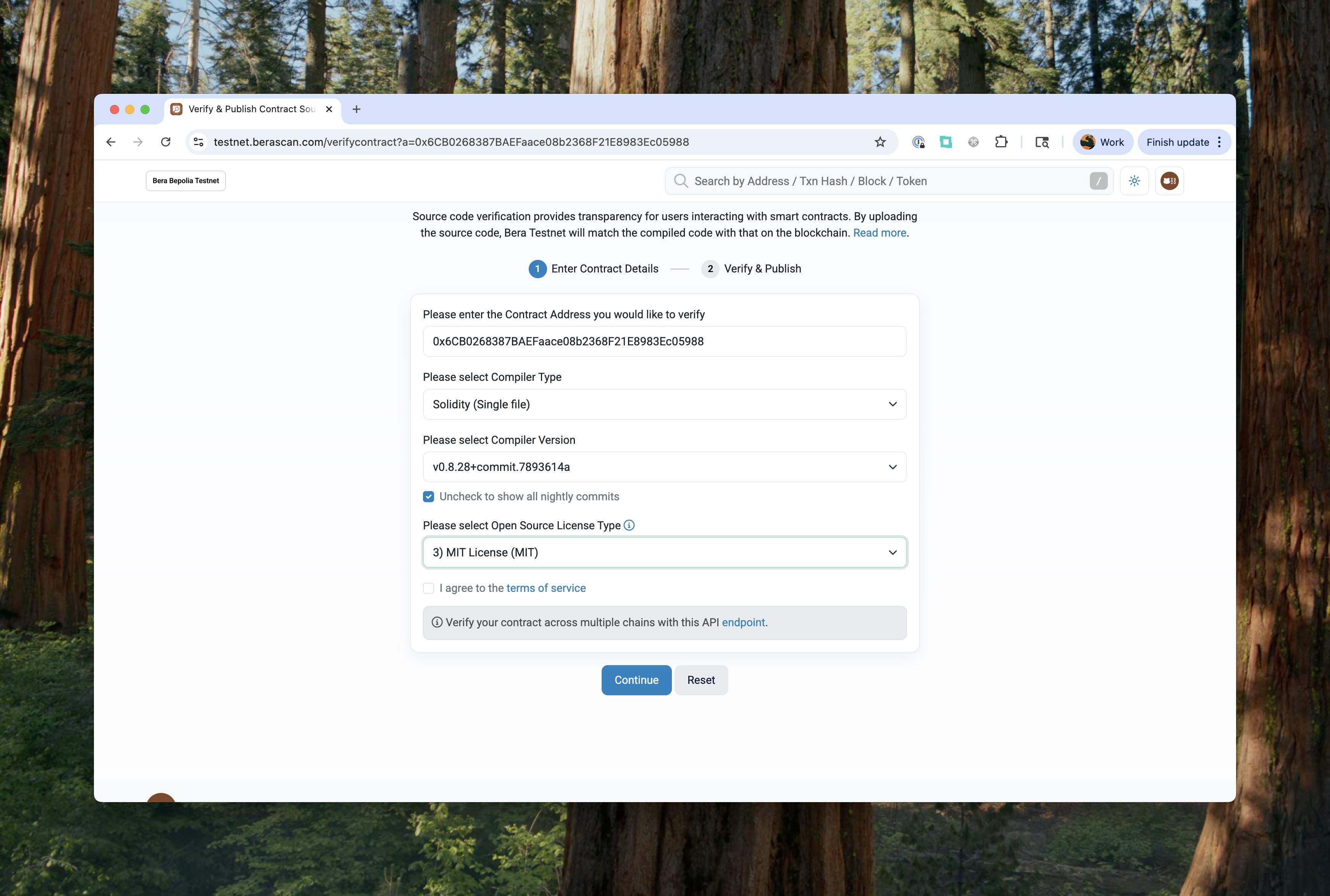The height and width of the screenshot is (896, 1330).
Task: Open the Compiler Type dropdown
Action: click(x=664, y=404)
